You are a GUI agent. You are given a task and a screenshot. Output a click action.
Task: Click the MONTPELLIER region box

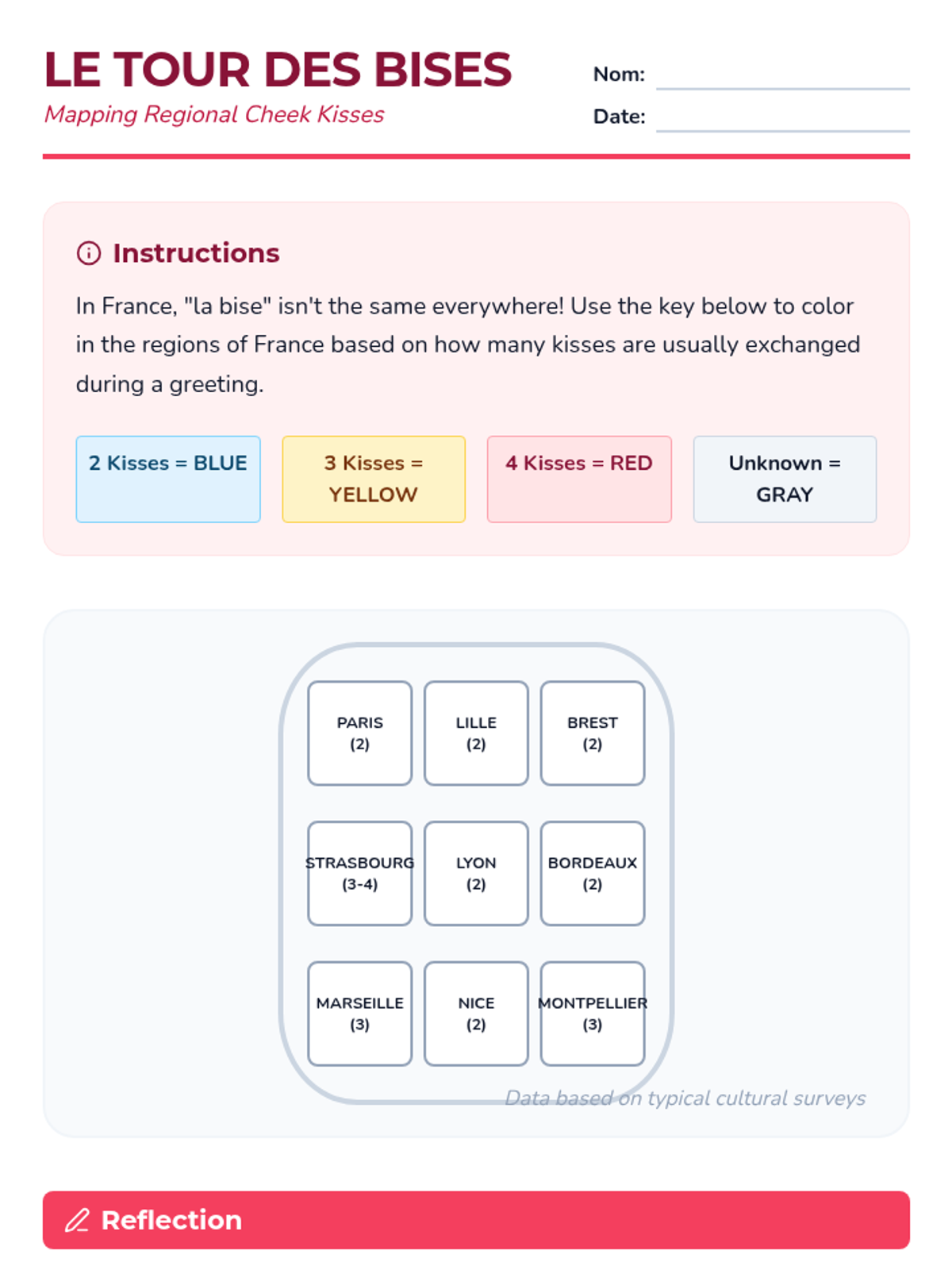pos(593,1014)
